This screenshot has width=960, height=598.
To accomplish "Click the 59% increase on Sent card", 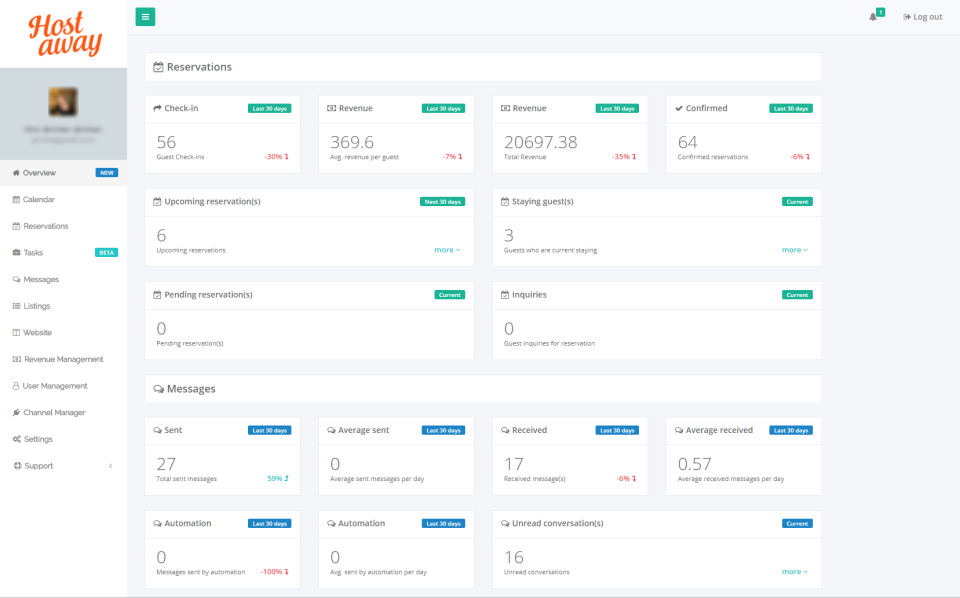I will 278,479.
